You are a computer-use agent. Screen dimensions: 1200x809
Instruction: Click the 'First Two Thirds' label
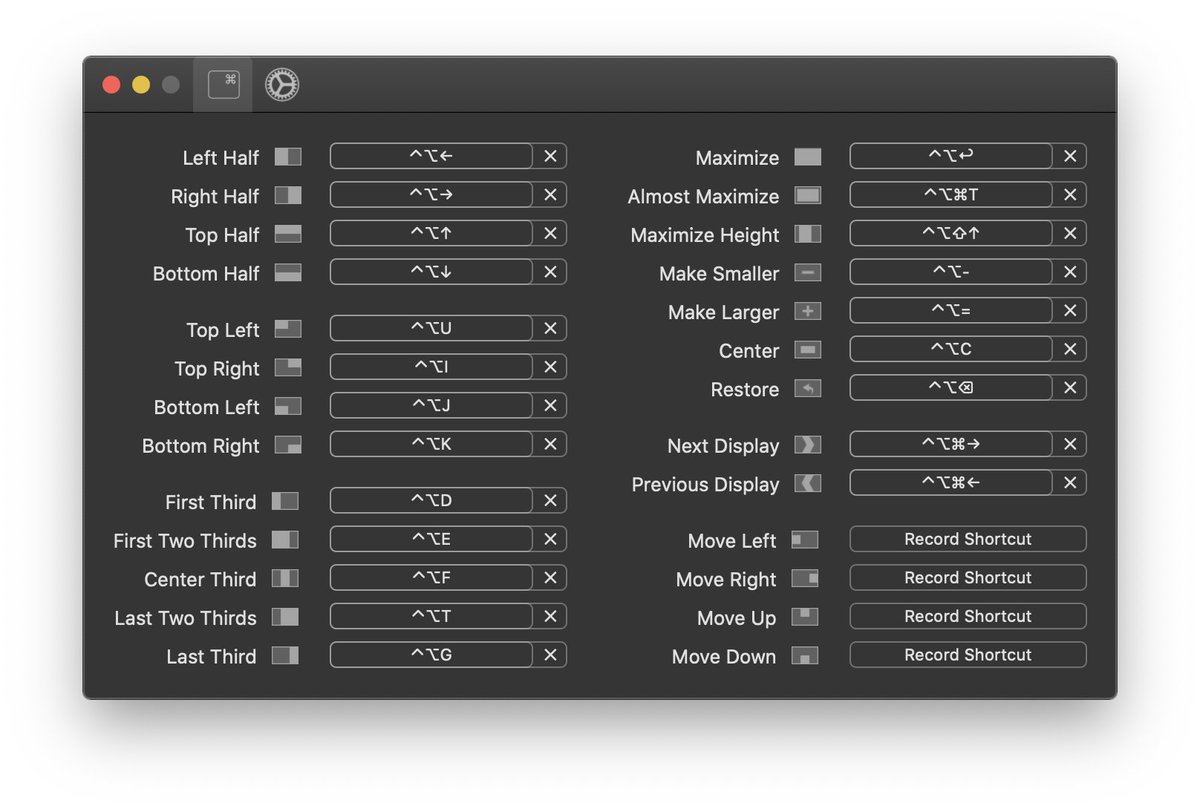185,541
